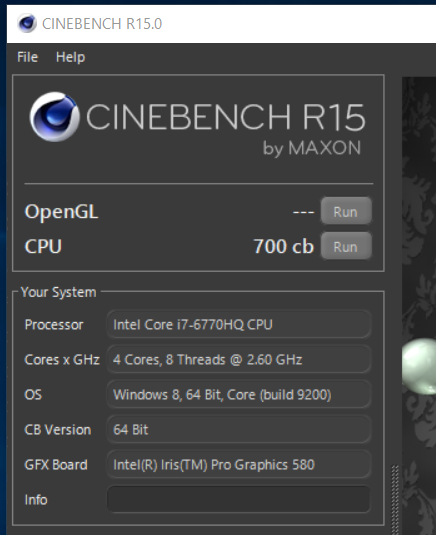Click the Cinebench R15 sphere logo
This screenshot has width=436, height=535.
coord(55,117)
